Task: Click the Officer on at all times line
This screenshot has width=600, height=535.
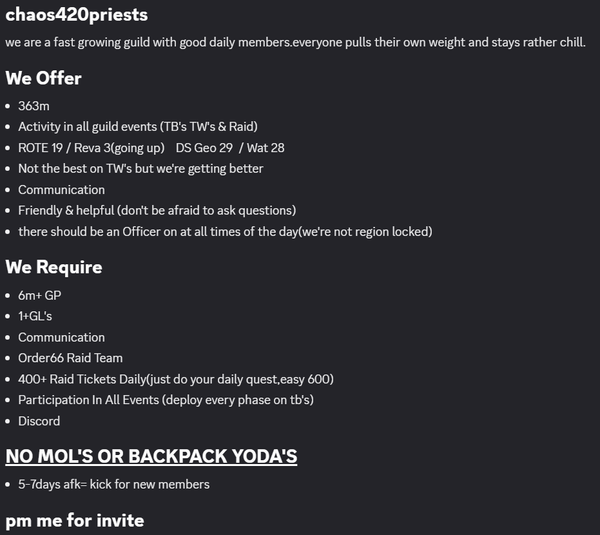Action: click(x=225, y=232)
